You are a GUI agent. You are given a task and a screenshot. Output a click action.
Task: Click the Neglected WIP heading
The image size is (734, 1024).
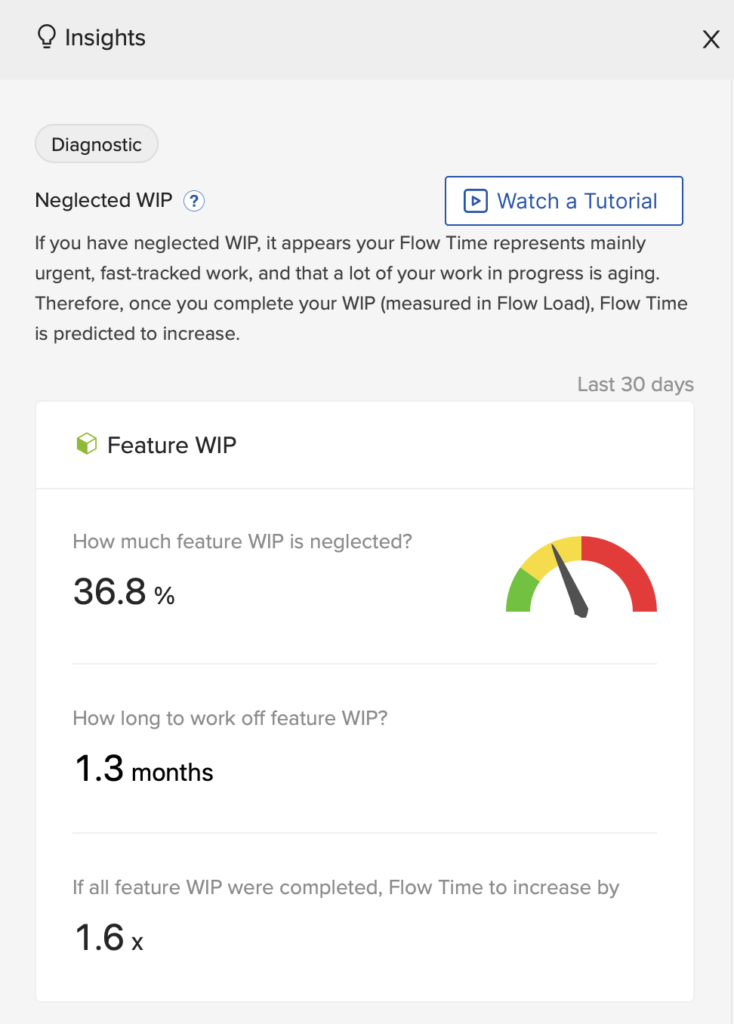tap(104, 200)
